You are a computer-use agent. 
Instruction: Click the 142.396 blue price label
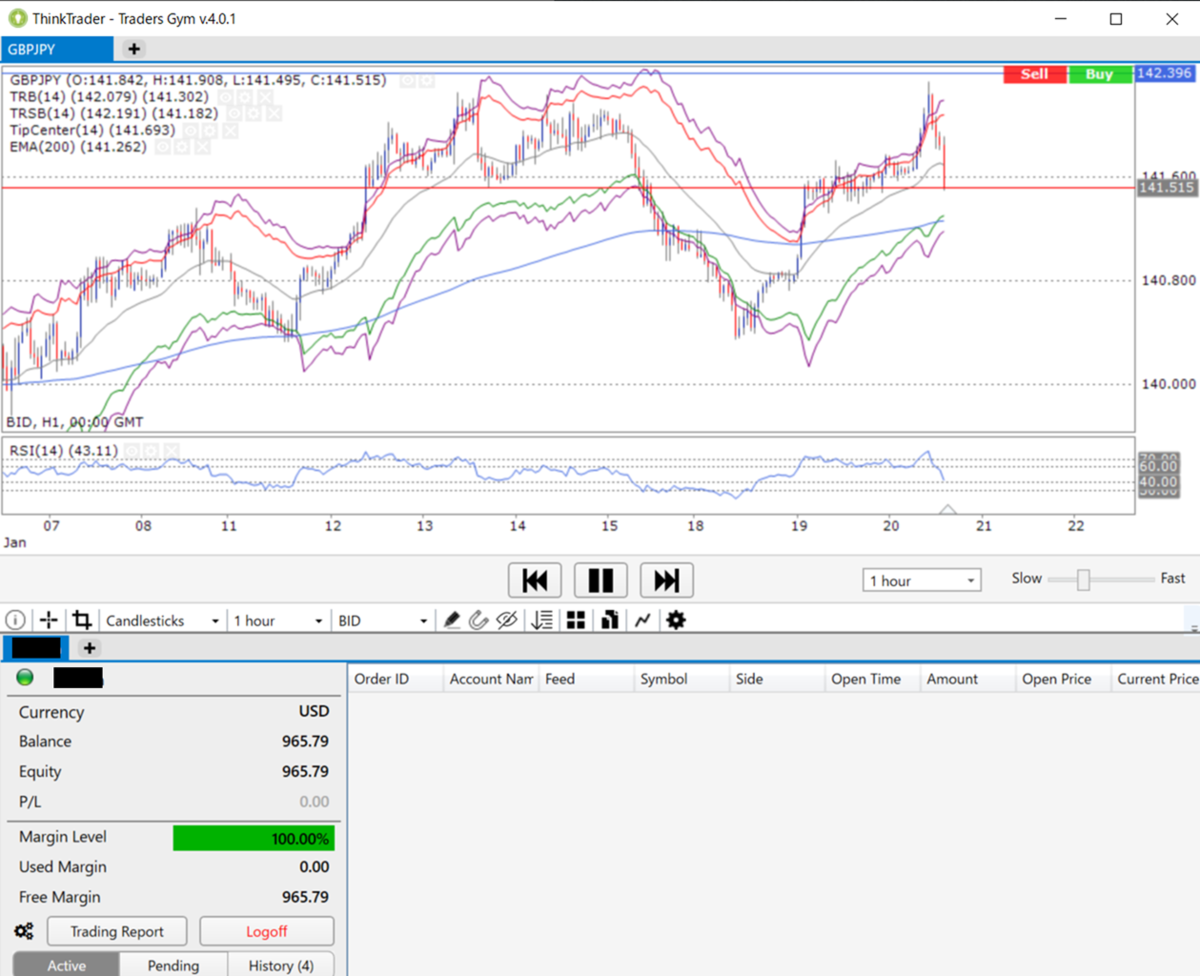pyautogui.click(x=1165, y=74)
